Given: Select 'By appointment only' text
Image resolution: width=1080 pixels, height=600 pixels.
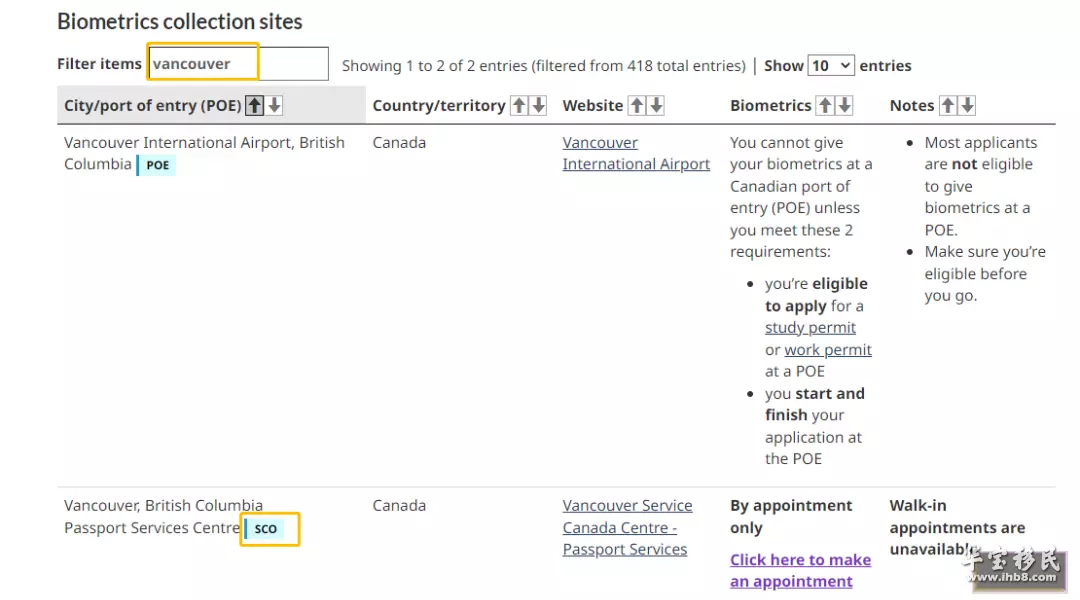Looking at the screenshot, I should click(x=791, y=516).
